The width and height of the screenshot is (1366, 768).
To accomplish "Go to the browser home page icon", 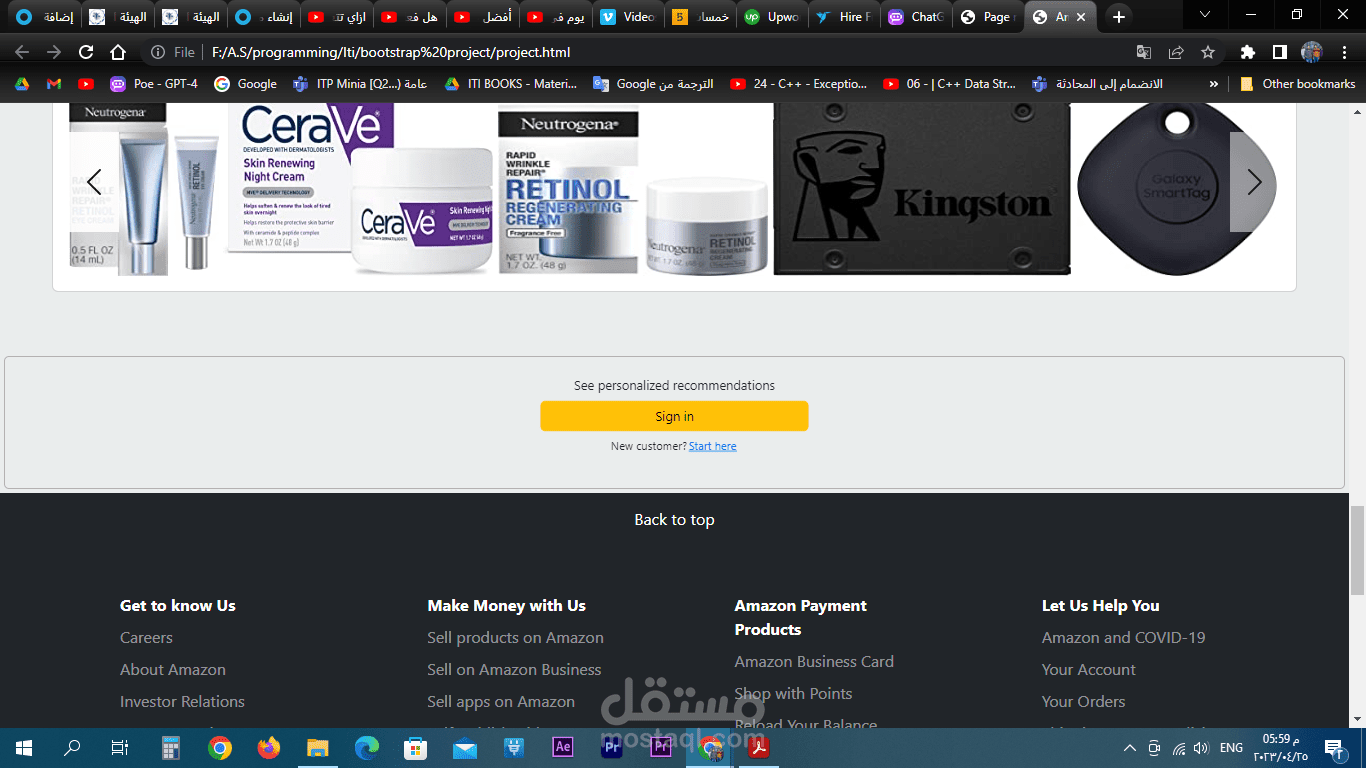I will point(118,52).
